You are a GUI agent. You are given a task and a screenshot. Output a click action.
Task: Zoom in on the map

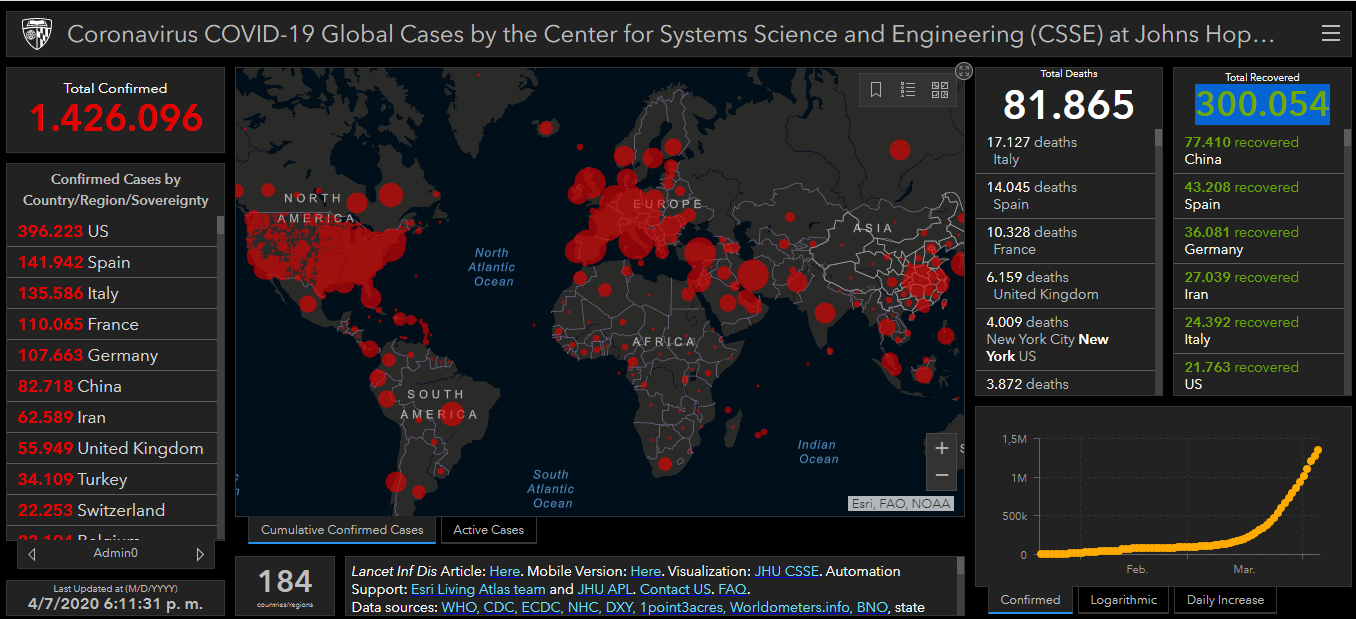tap(941, 448)
